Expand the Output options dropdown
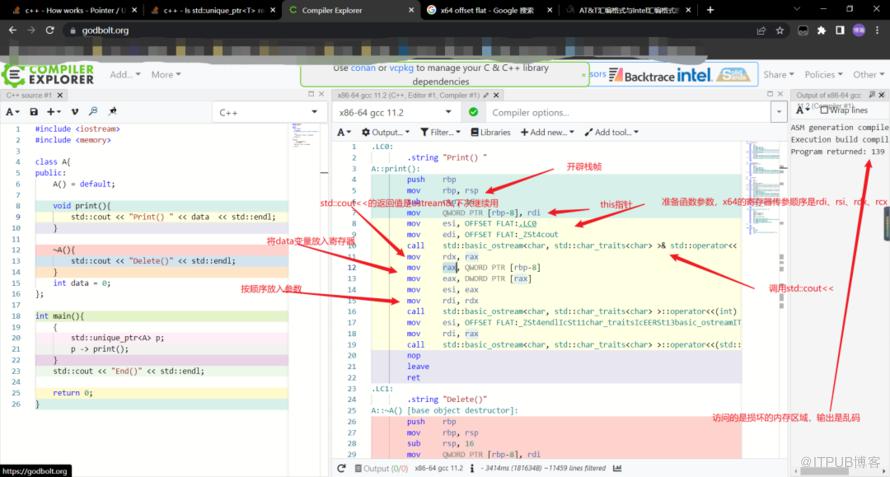This screenshot has width=890, height=477. (383, 132)
